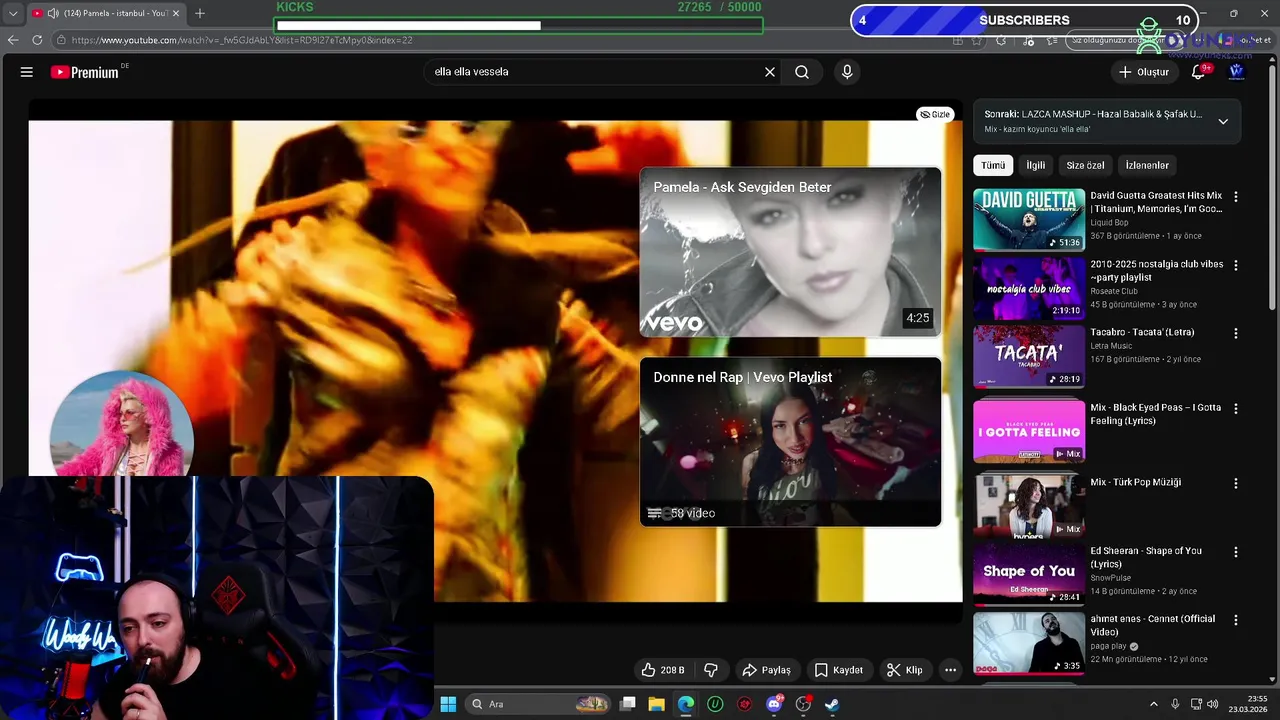Click the taskbar Ara search box
The height and width of the screenshot is (720, 1280).
[540, 704]
